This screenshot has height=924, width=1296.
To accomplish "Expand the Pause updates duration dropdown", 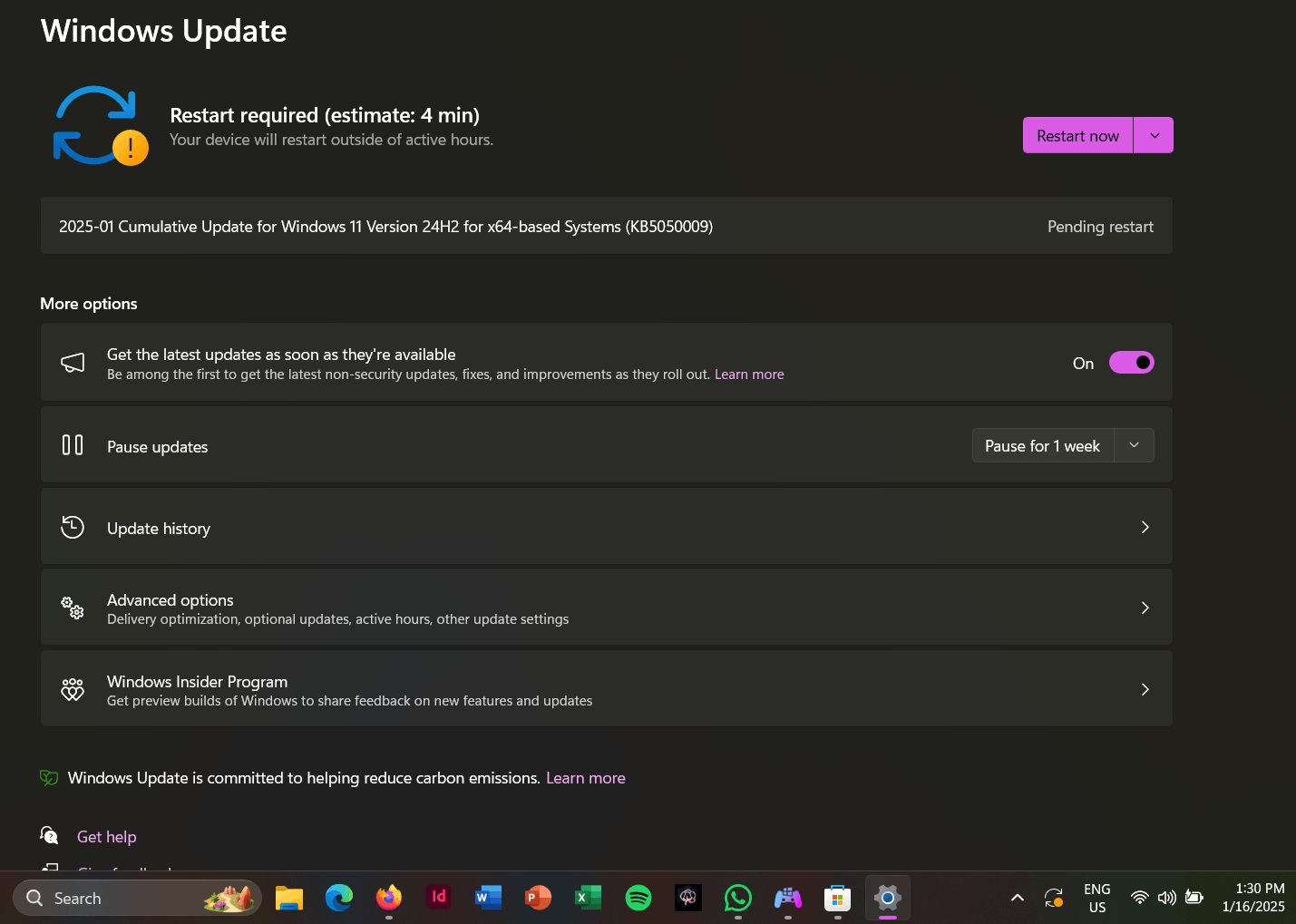I will [1134, 445].
